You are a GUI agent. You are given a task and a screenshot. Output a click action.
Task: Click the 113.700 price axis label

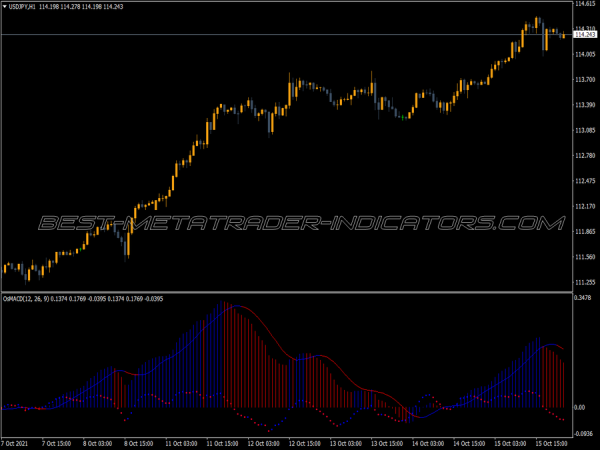tap(585, 80)
